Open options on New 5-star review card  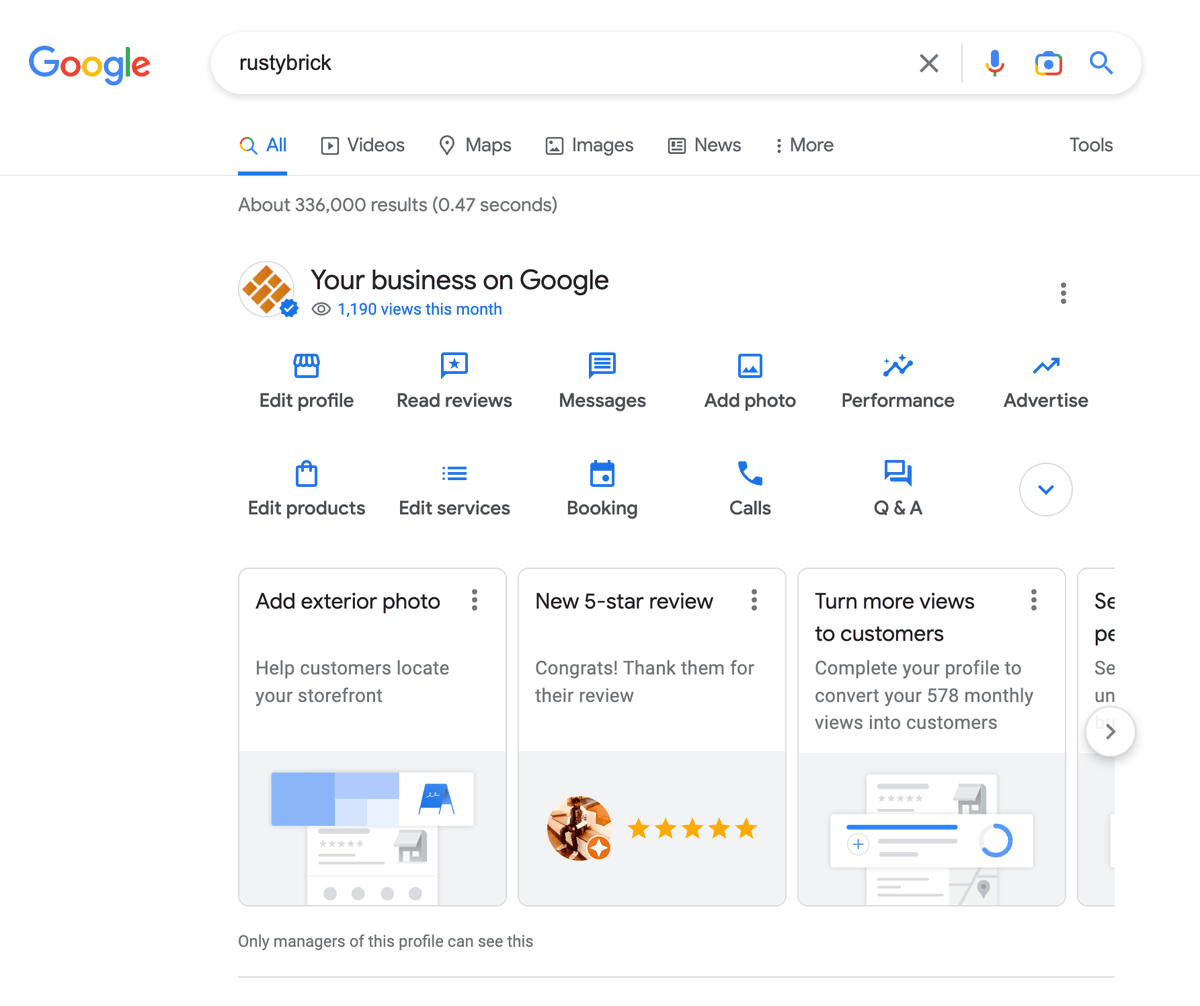754,600
